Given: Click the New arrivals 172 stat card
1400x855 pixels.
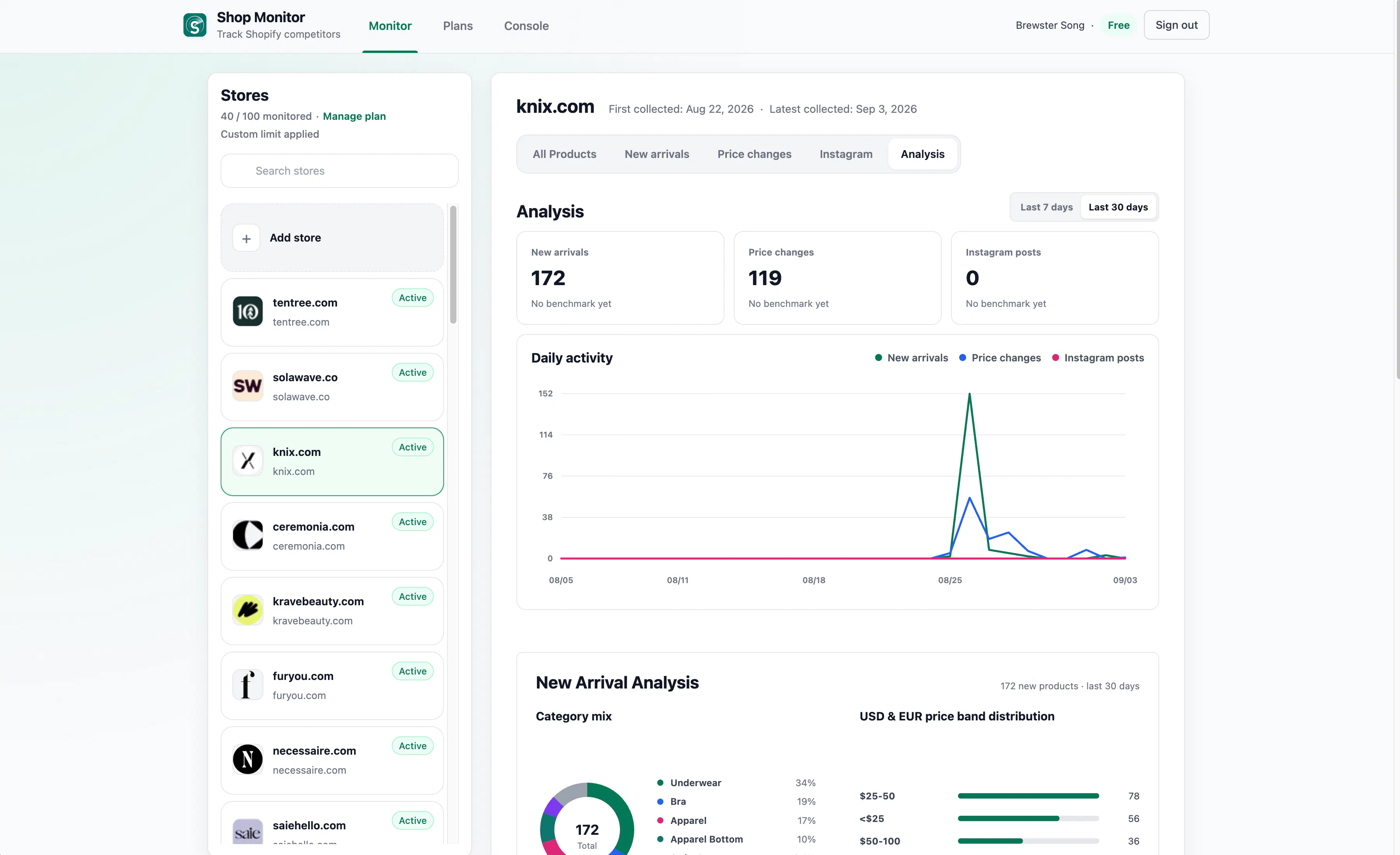Looking at the screenshot, I should 620,279.
